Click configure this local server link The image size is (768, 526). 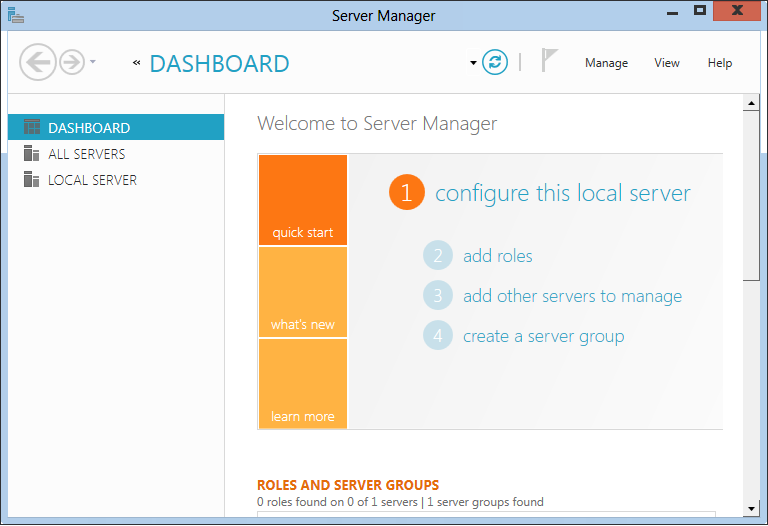click(x=563, y=193)
